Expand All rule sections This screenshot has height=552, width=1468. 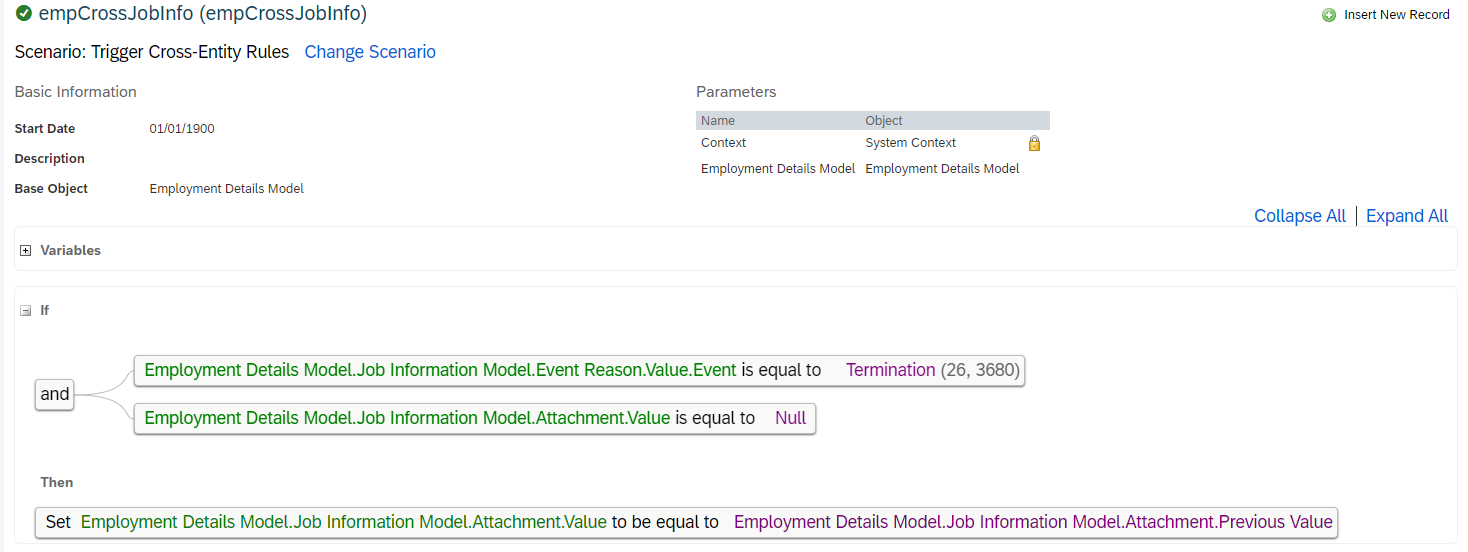[x=1407, y=216]
